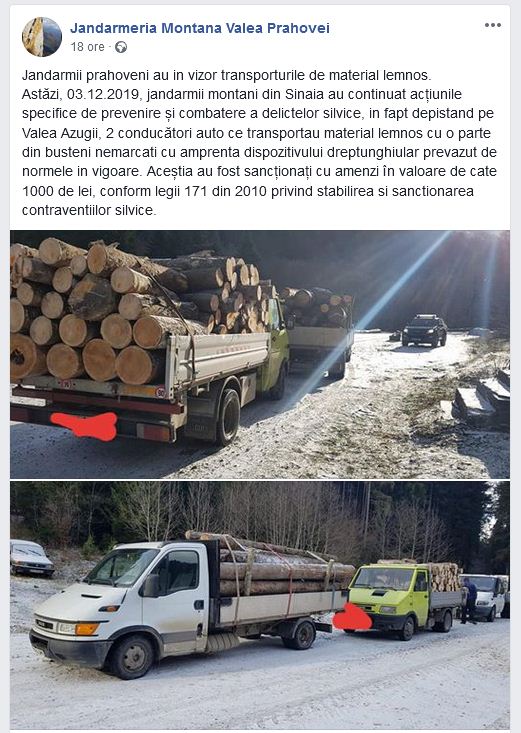The image size is (521, 733).
Task: Click the lime-green truck cab in the lower photo
Action: (x=390, y=596)
